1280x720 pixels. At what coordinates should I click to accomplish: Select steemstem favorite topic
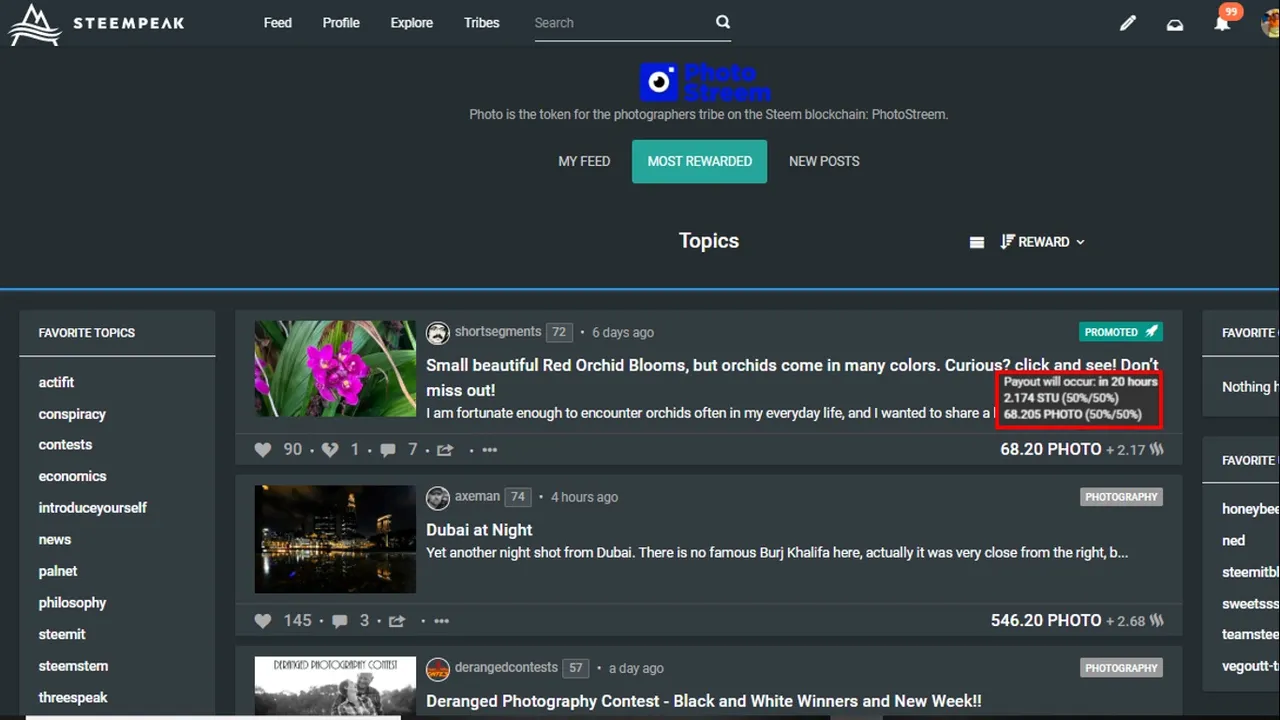click(73, 666)
